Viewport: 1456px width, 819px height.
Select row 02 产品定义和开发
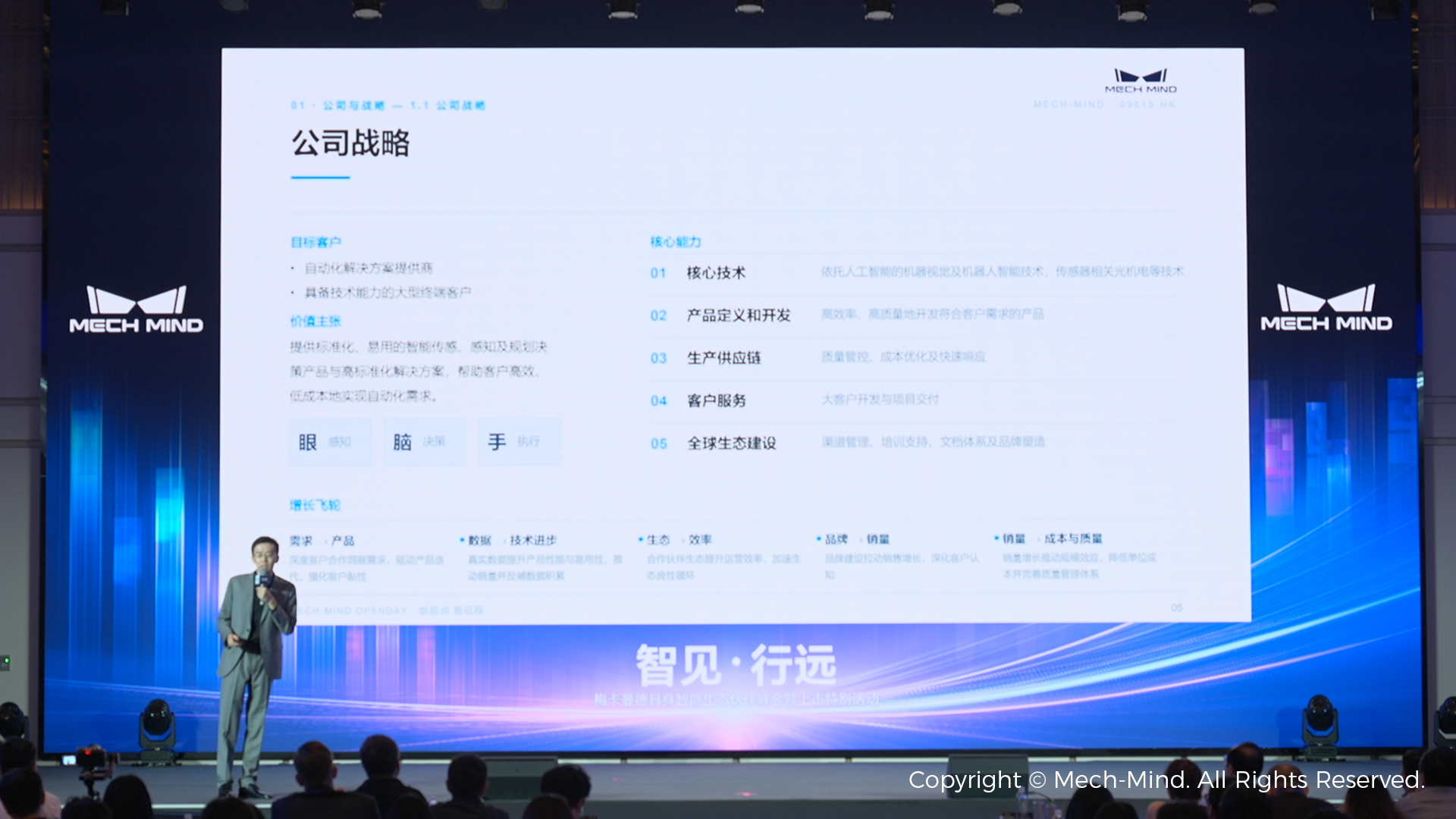point(916,315)
